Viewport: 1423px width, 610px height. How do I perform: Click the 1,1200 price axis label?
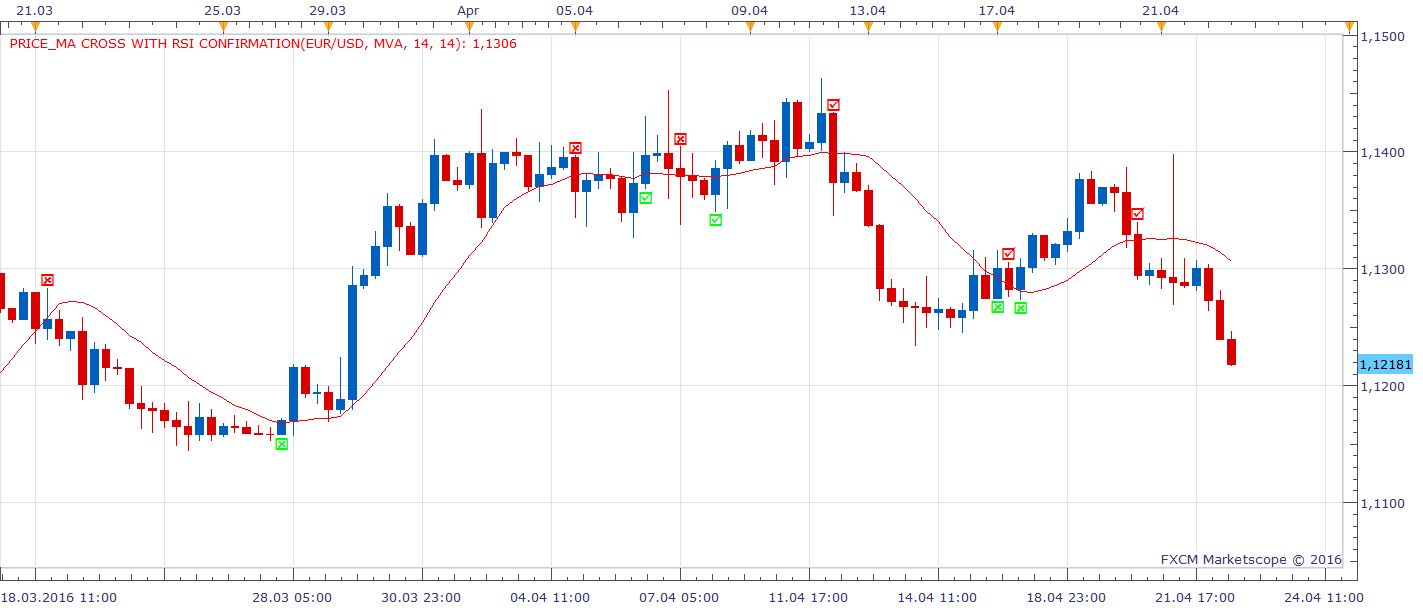click(1383, 386)
